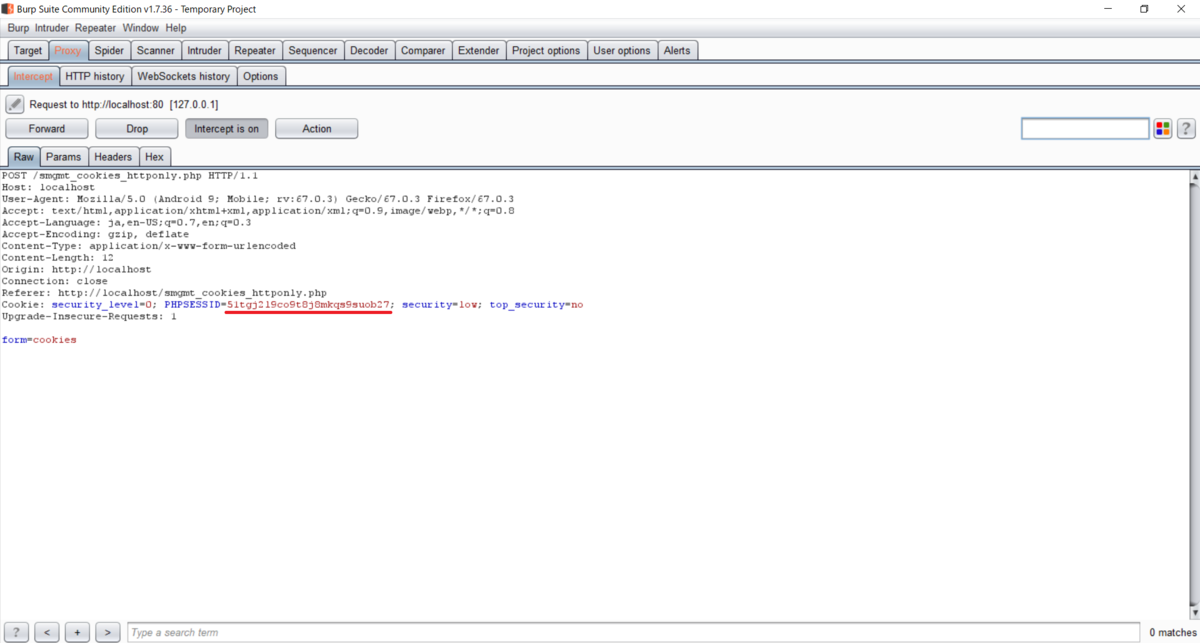The width and height of the screenshot is (1200, 643).
Task: Click the Referer header line
Action: (x=164, y=293)
